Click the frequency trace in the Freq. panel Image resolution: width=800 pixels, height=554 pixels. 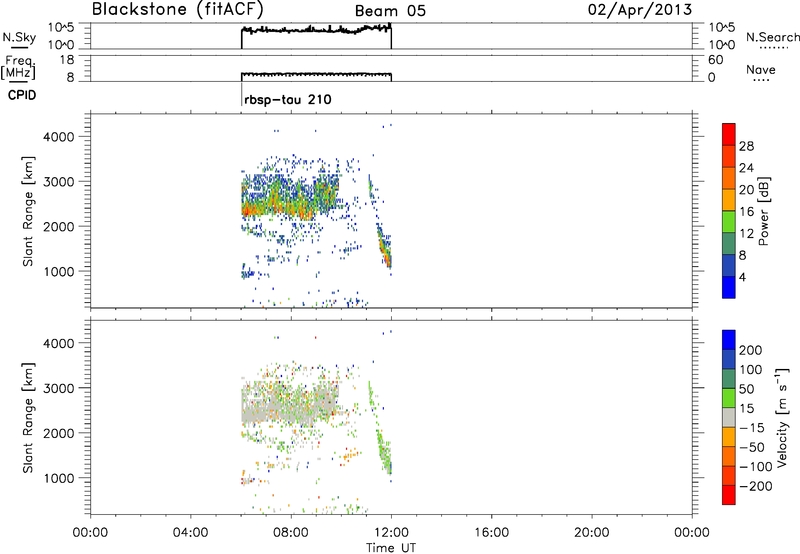click(316, 74)
